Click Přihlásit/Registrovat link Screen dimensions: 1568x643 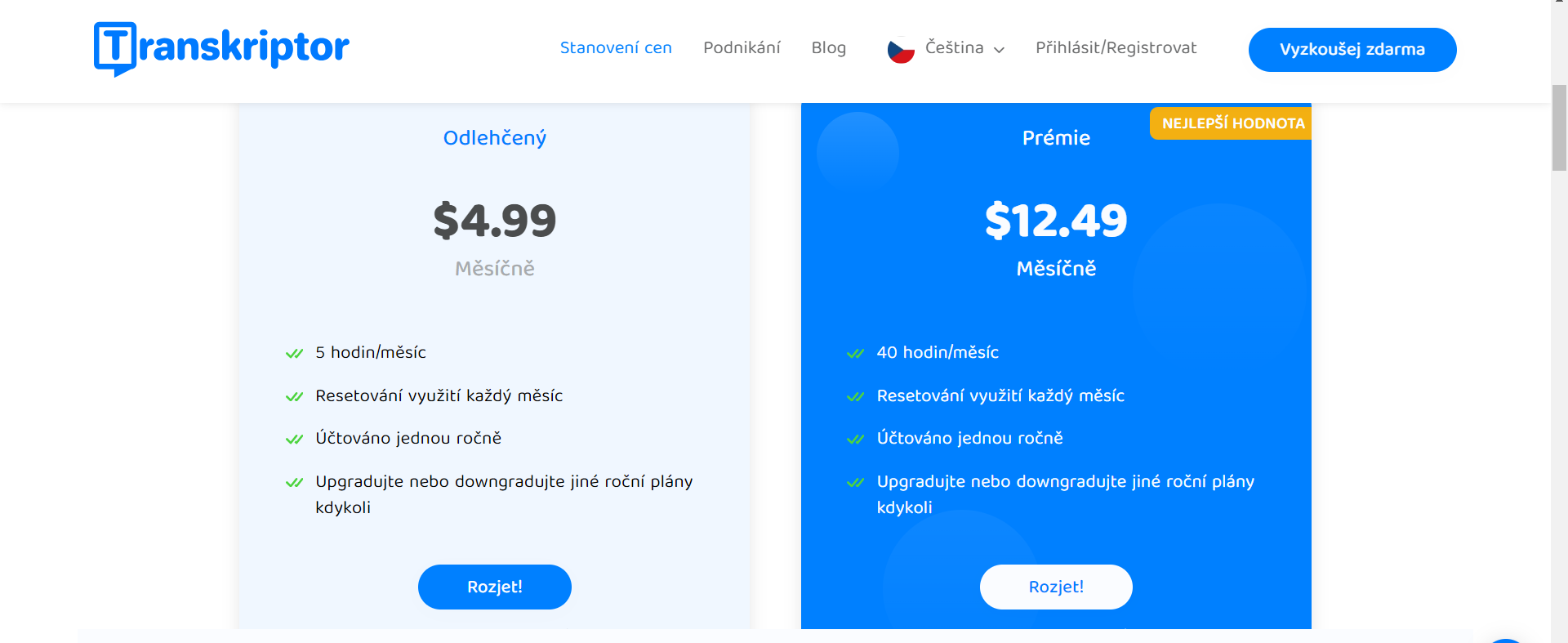(1116, 48)
